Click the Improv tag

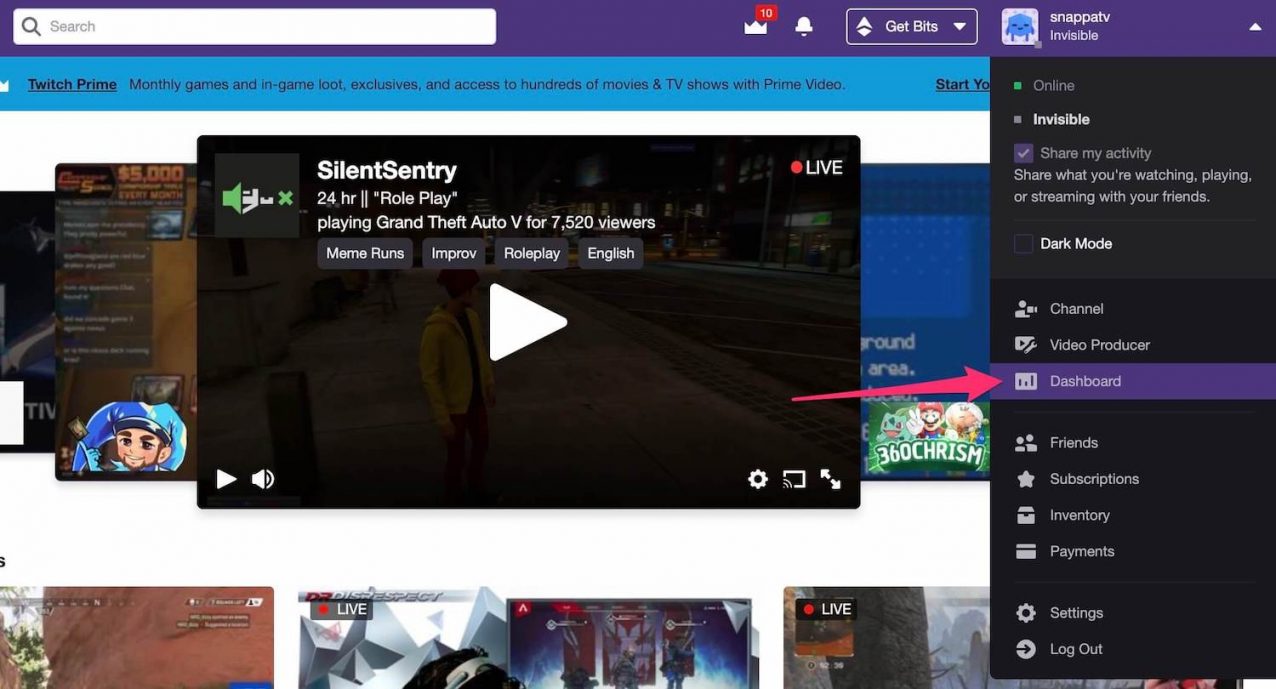pyautogui.click(x=454, y=253)
